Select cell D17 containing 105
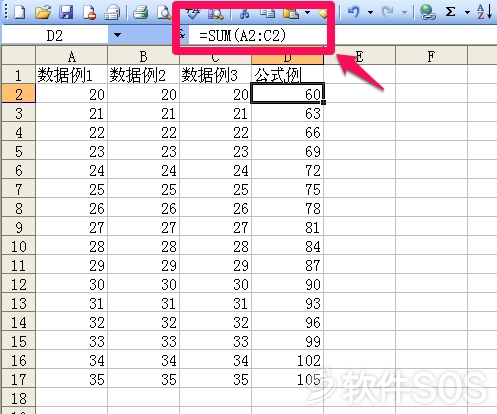 287,379
